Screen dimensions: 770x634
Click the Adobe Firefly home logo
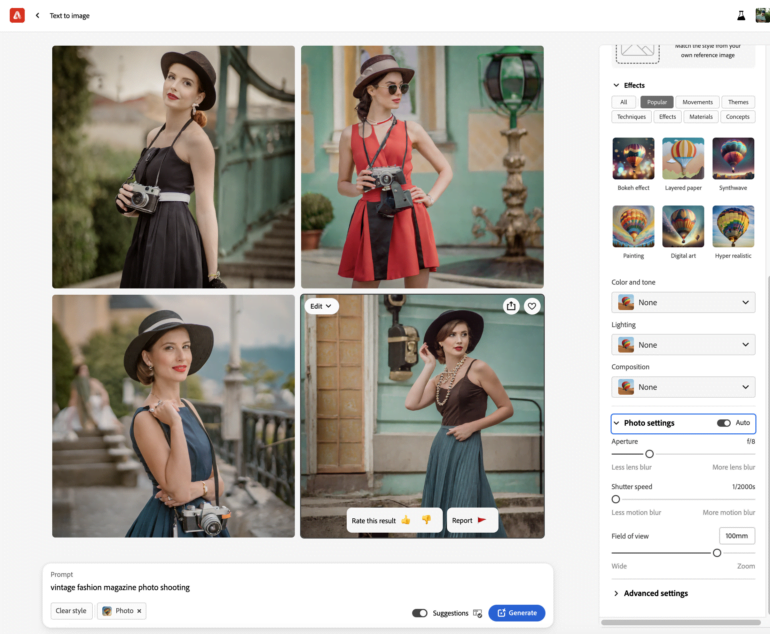pyautogui.click(x=17, y=15)
